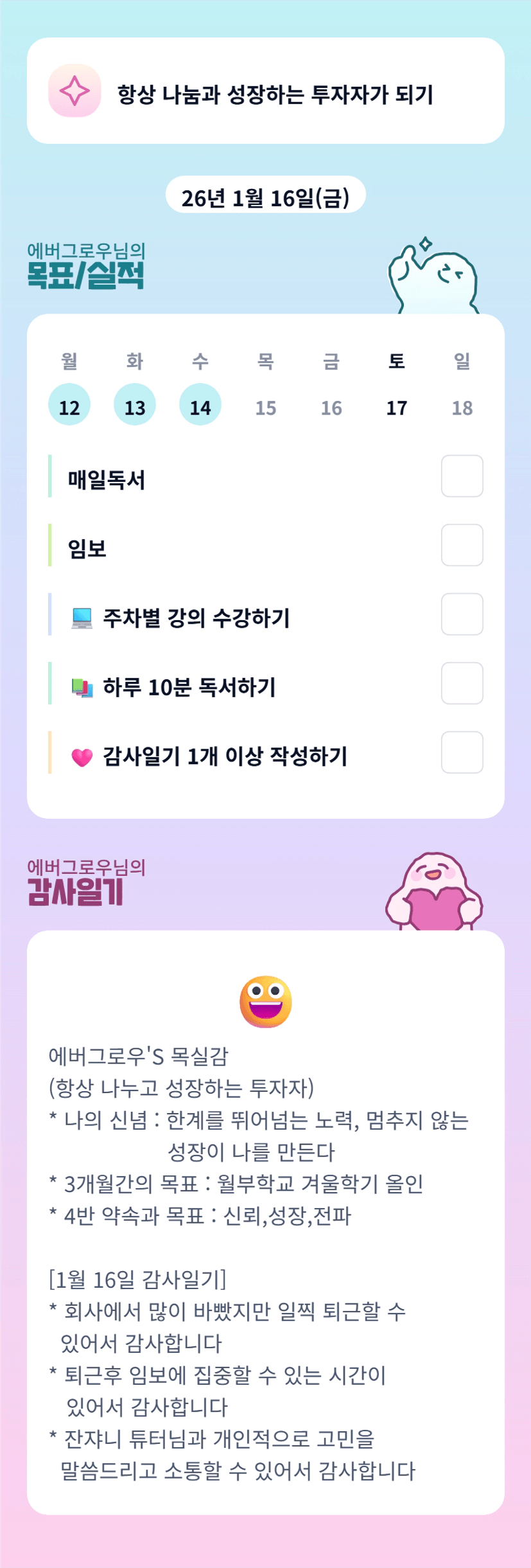
Task: Click the pink heart icon beside 감사일기
Action: (x=82, y=757)
